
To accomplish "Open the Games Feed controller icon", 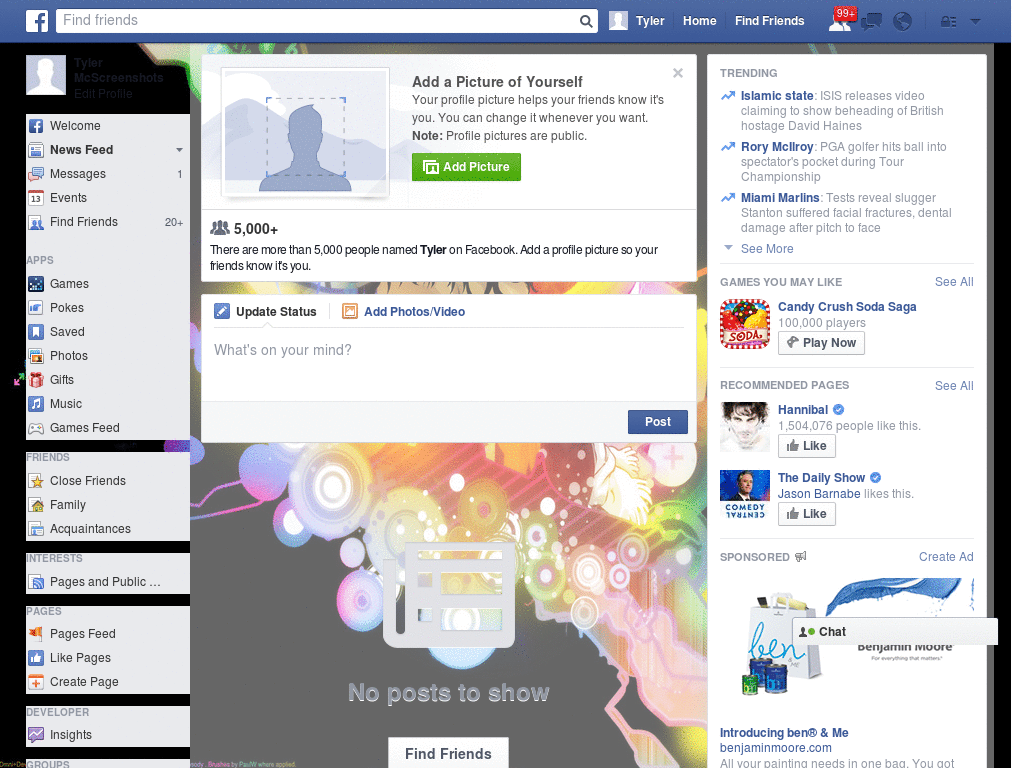I will 36,428.
